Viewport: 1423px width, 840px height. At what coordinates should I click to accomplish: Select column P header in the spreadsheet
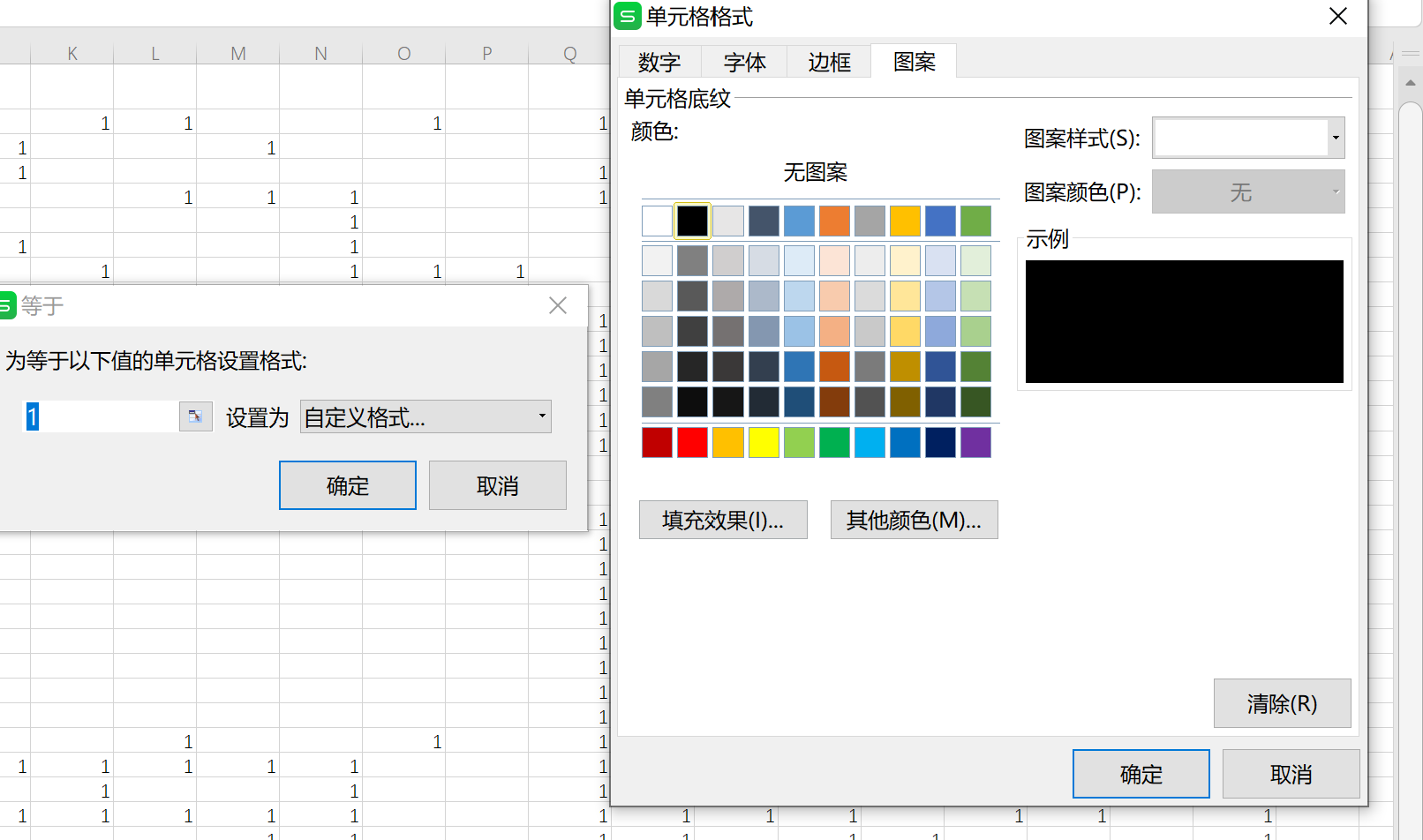pyautogui.click(x=487, y=54)
